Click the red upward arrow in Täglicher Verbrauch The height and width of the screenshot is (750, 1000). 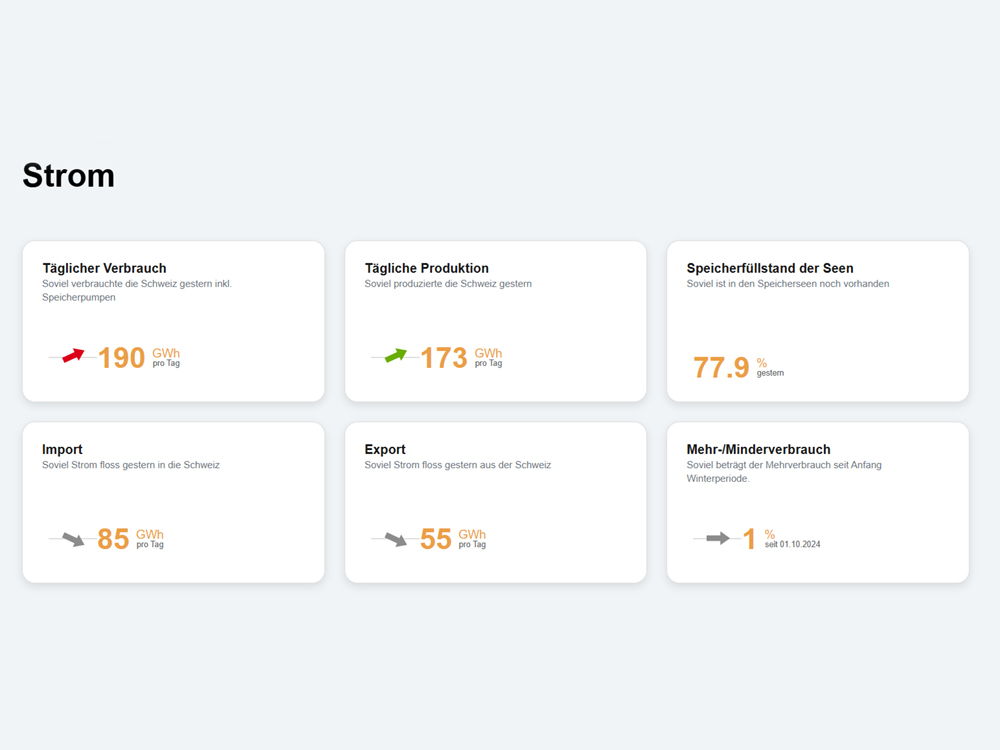pyautogui.click(x=73, y=355)
